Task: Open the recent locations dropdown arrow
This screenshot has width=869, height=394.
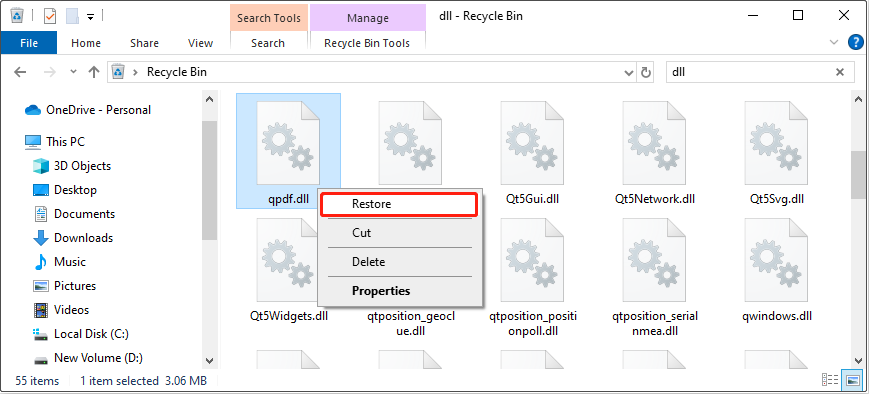Action: 73,72
